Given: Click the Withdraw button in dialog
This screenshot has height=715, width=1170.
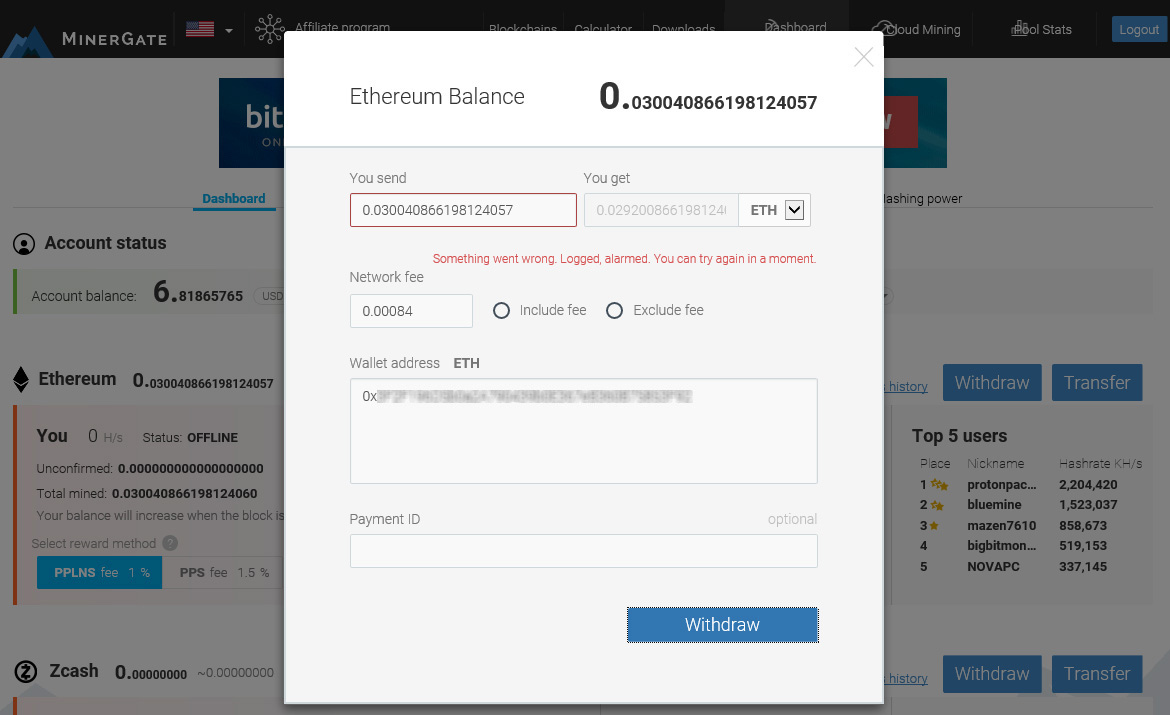Looking at the screenshot, I should (722, 625).
